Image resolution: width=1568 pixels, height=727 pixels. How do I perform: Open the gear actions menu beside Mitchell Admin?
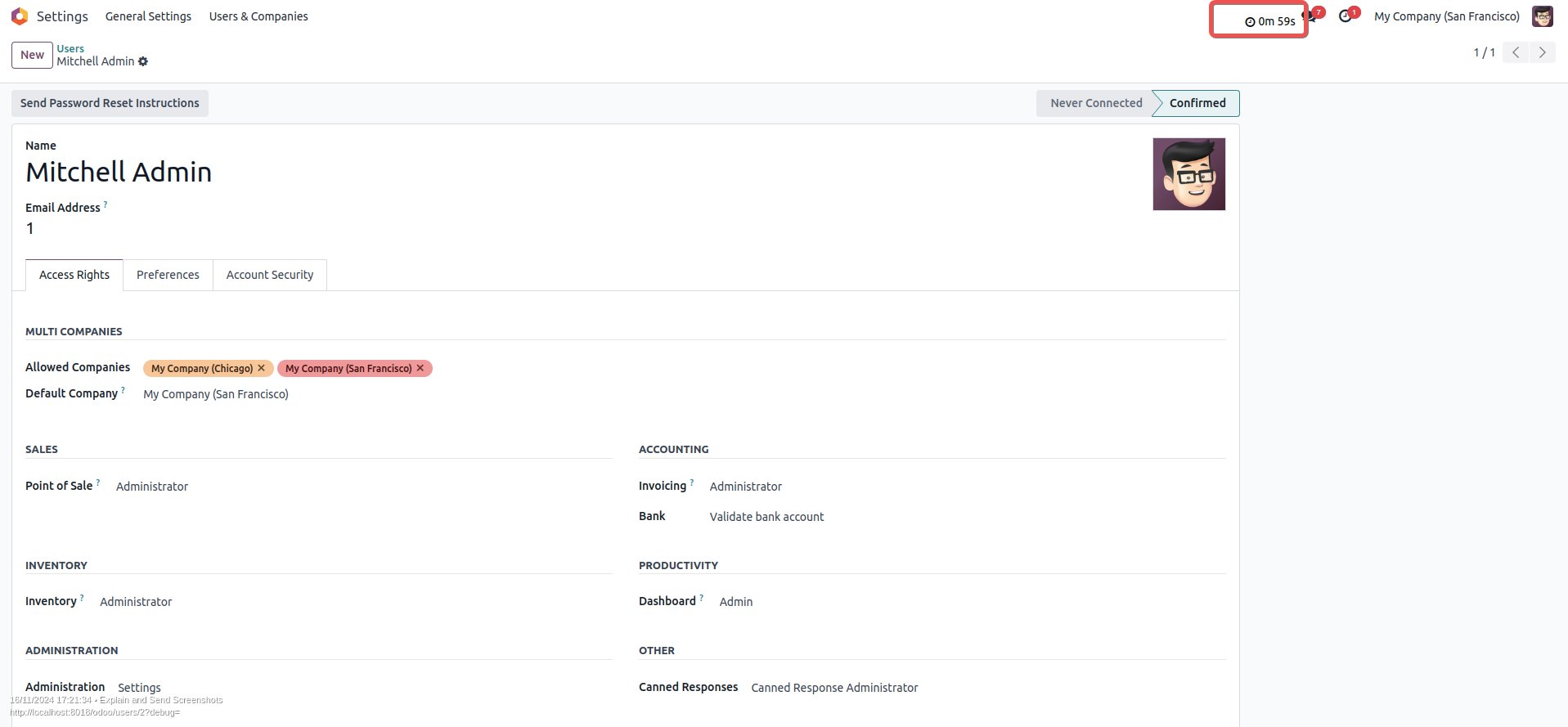coord(143,61)
